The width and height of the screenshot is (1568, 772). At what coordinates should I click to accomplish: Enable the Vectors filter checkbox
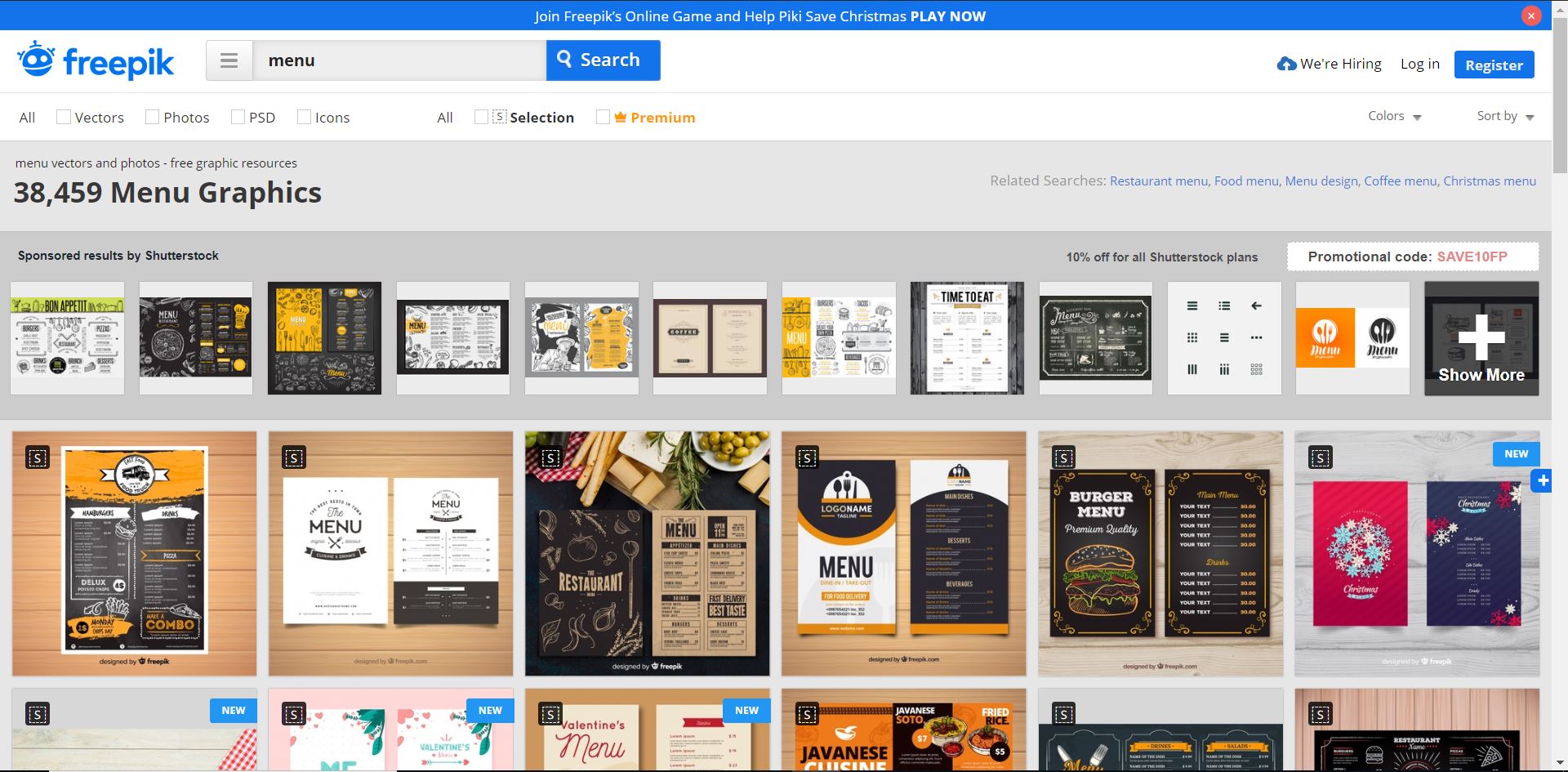click(63, 117)
